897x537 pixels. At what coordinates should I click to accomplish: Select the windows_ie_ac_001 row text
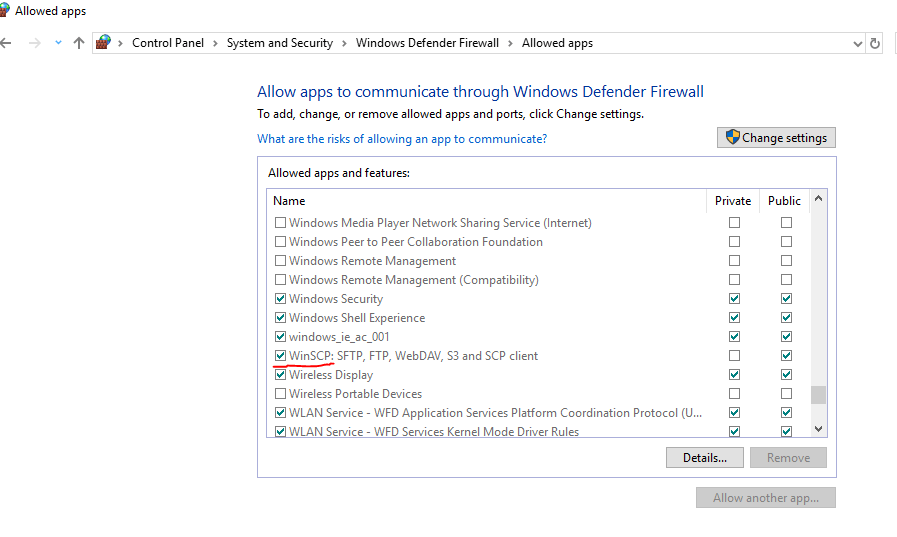tap(339, 337)
